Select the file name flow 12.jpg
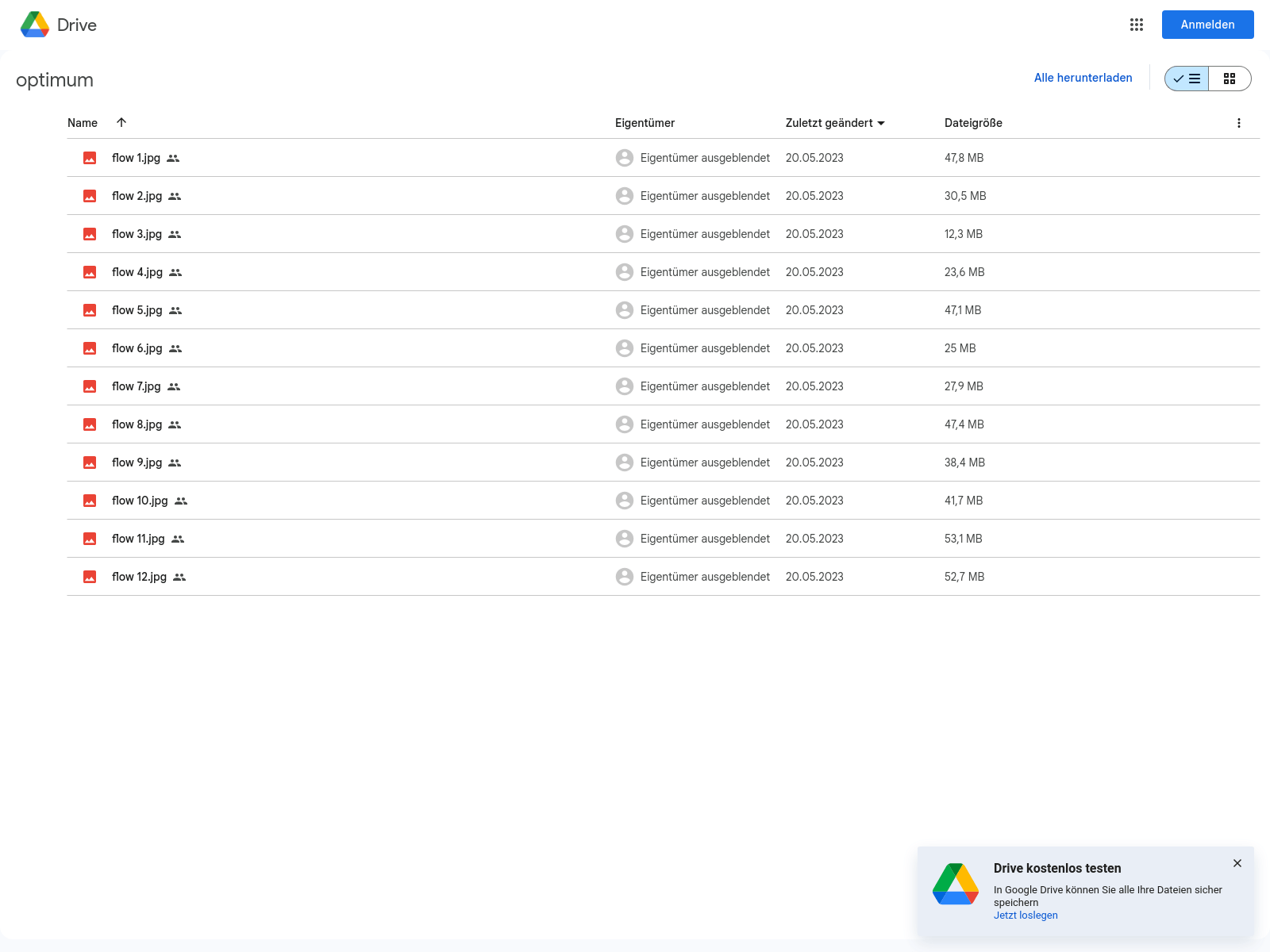 (x=139, y=577)
